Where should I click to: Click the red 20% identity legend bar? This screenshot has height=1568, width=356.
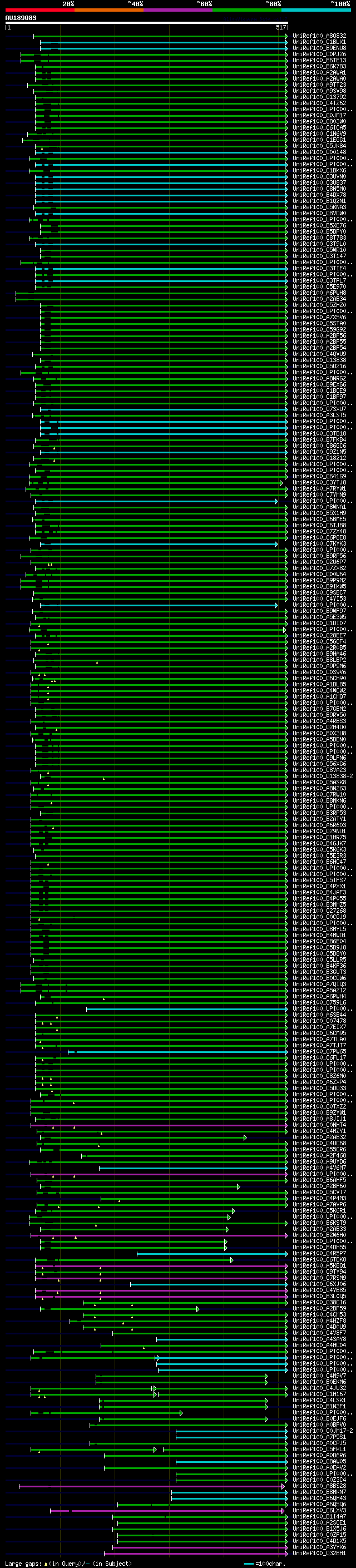pyautogui.click(x=39, y=10)
